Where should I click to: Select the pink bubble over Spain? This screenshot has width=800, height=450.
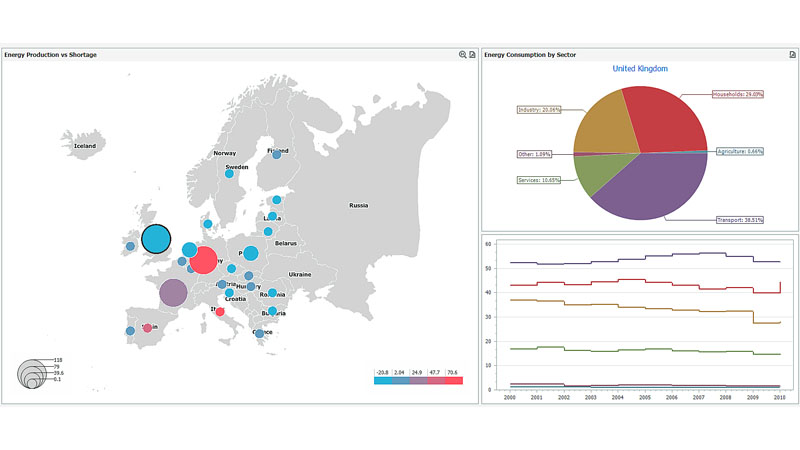(x=147, y=328)
